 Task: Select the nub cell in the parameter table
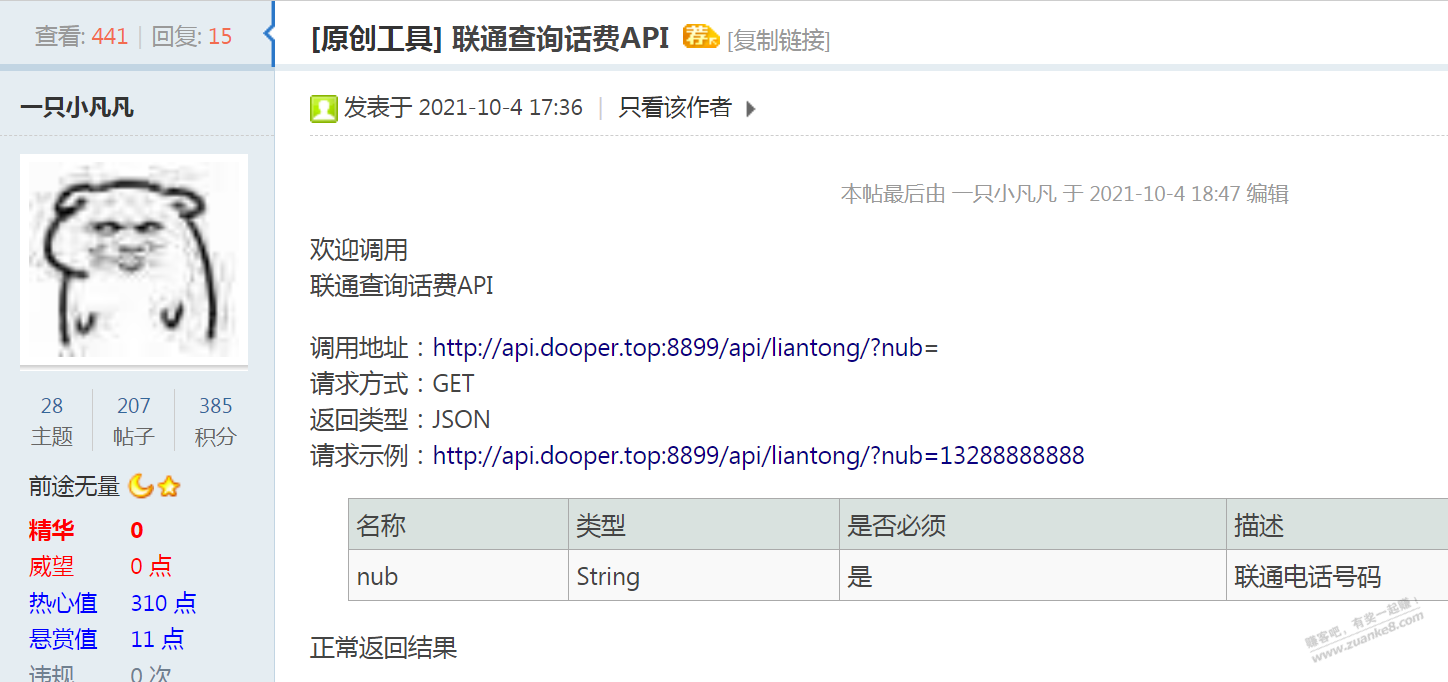(x=378, y=576)
